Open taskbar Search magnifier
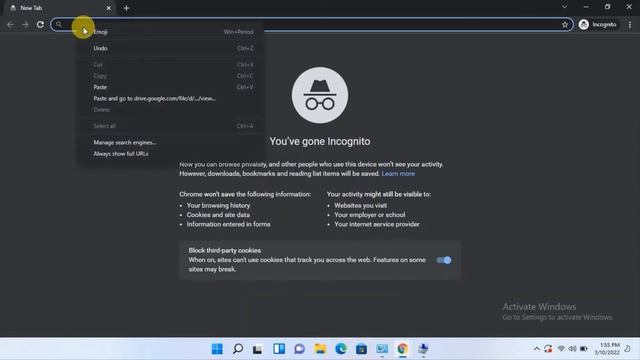 [x=238, y=349]
